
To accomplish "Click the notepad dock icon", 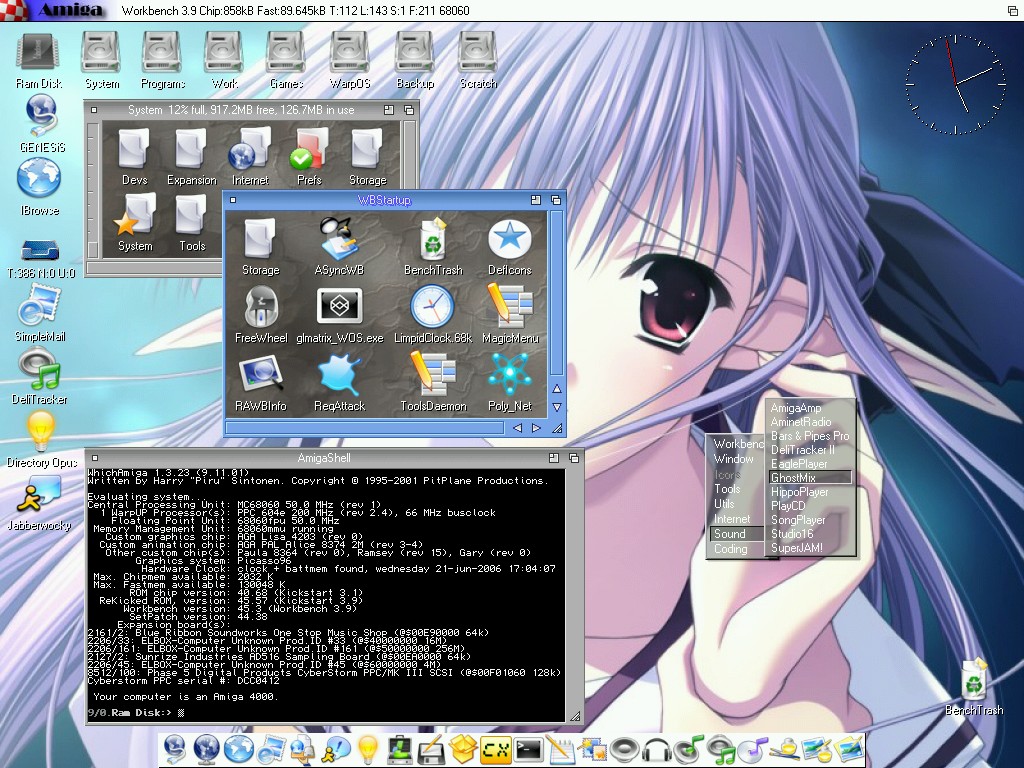I will click(560, 750).
